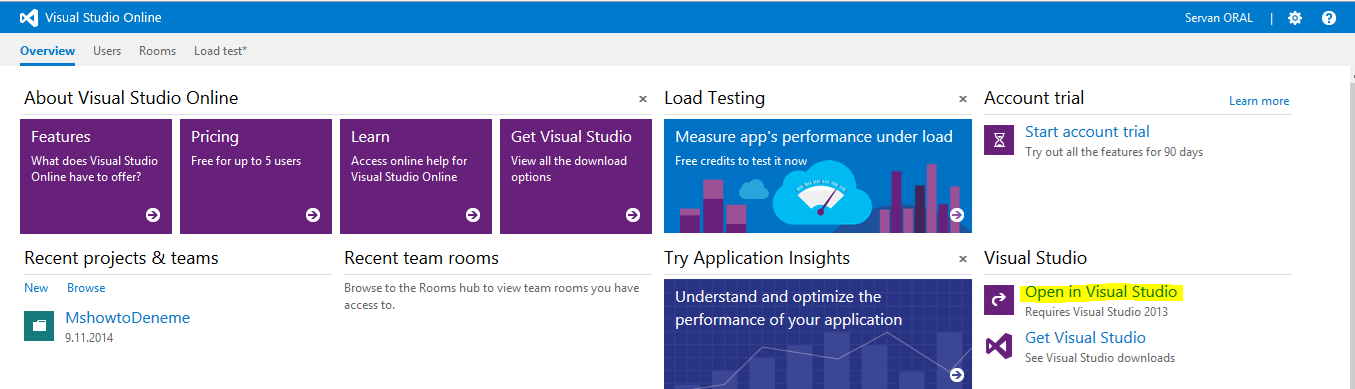Close the About Visual Studio Online panel

[x=643, y=99]
